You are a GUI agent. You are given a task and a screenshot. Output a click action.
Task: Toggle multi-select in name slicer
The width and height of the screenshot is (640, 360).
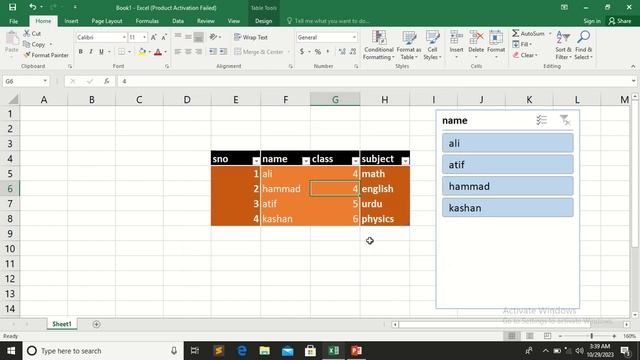click(542, 120)
